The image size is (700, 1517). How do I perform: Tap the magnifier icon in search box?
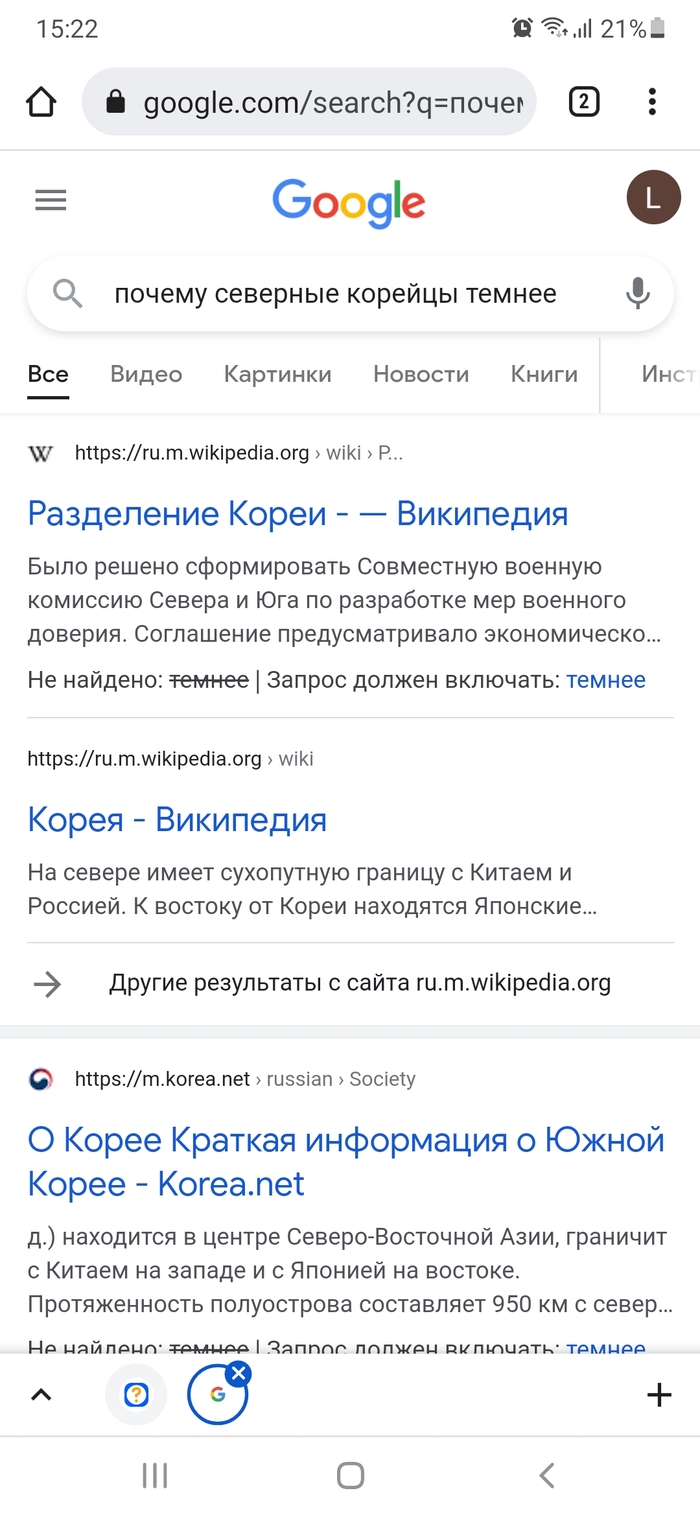tap(67, 294)
